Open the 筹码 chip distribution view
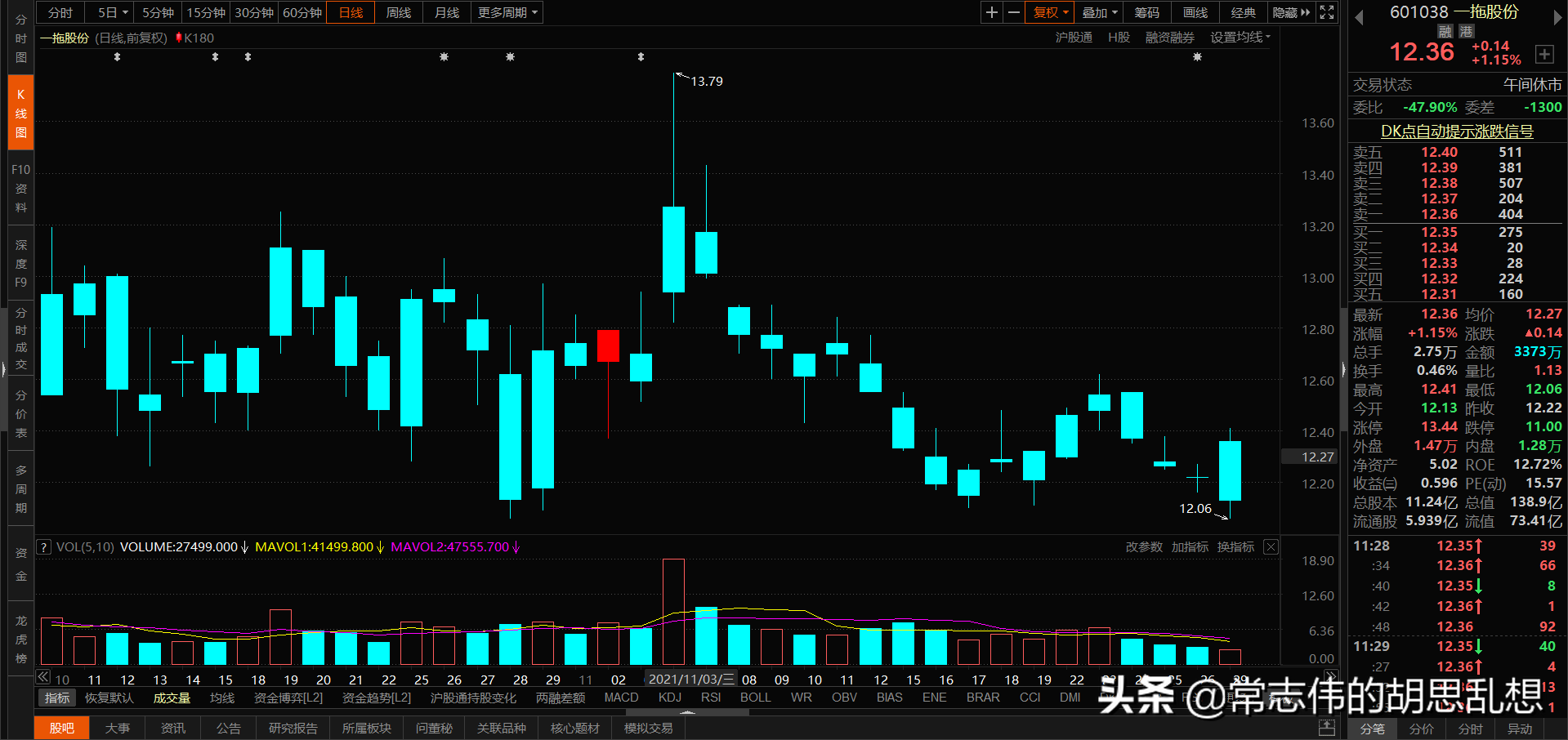1568x740 pixels. point(1146,12)
